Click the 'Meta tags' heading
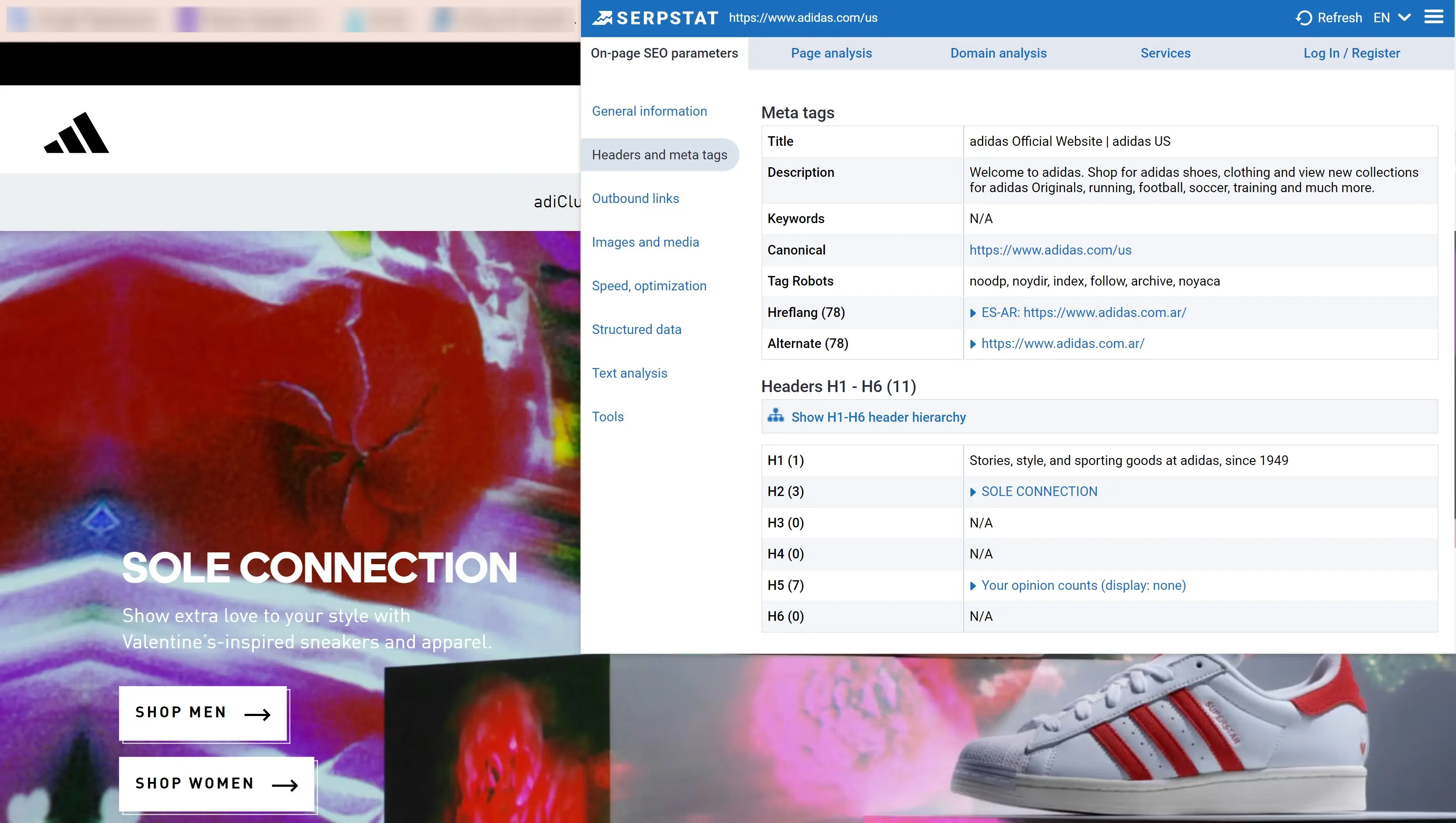This screenshot has height=823, width=1456. tap(798, 113)
